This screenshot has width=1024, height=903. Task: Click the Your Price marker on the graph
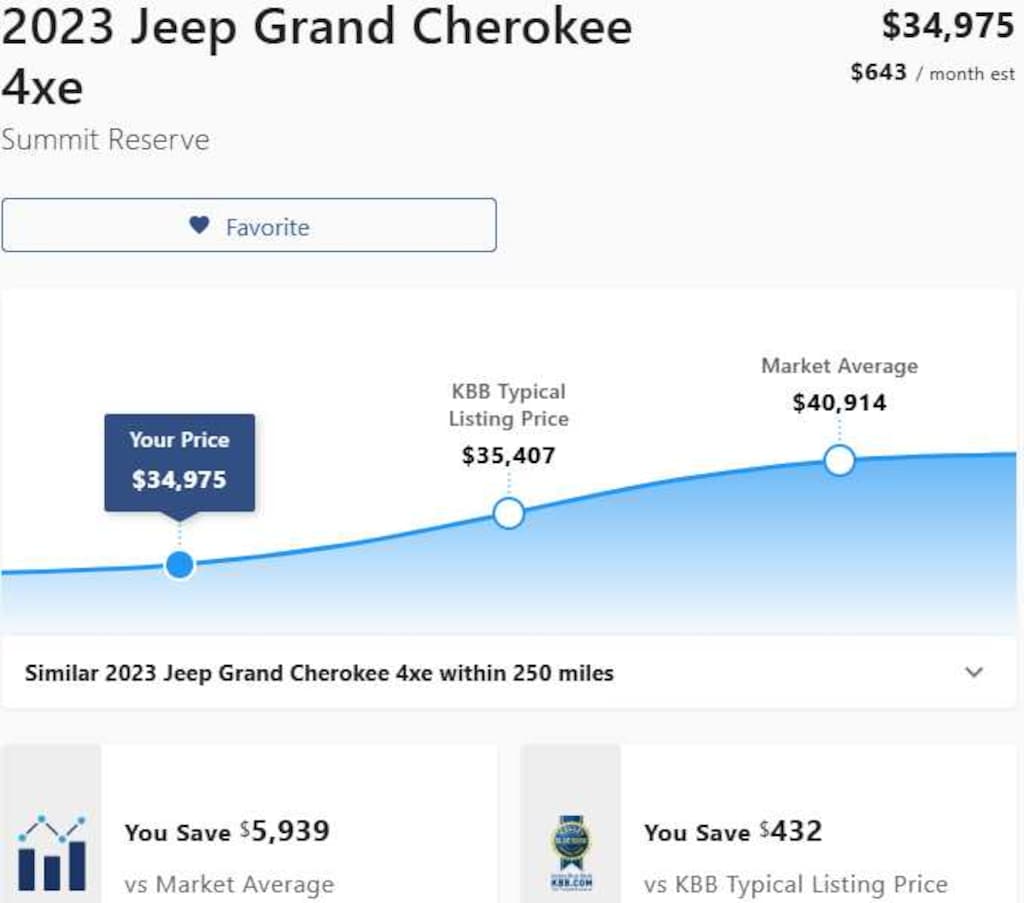[x=178, y=564]
